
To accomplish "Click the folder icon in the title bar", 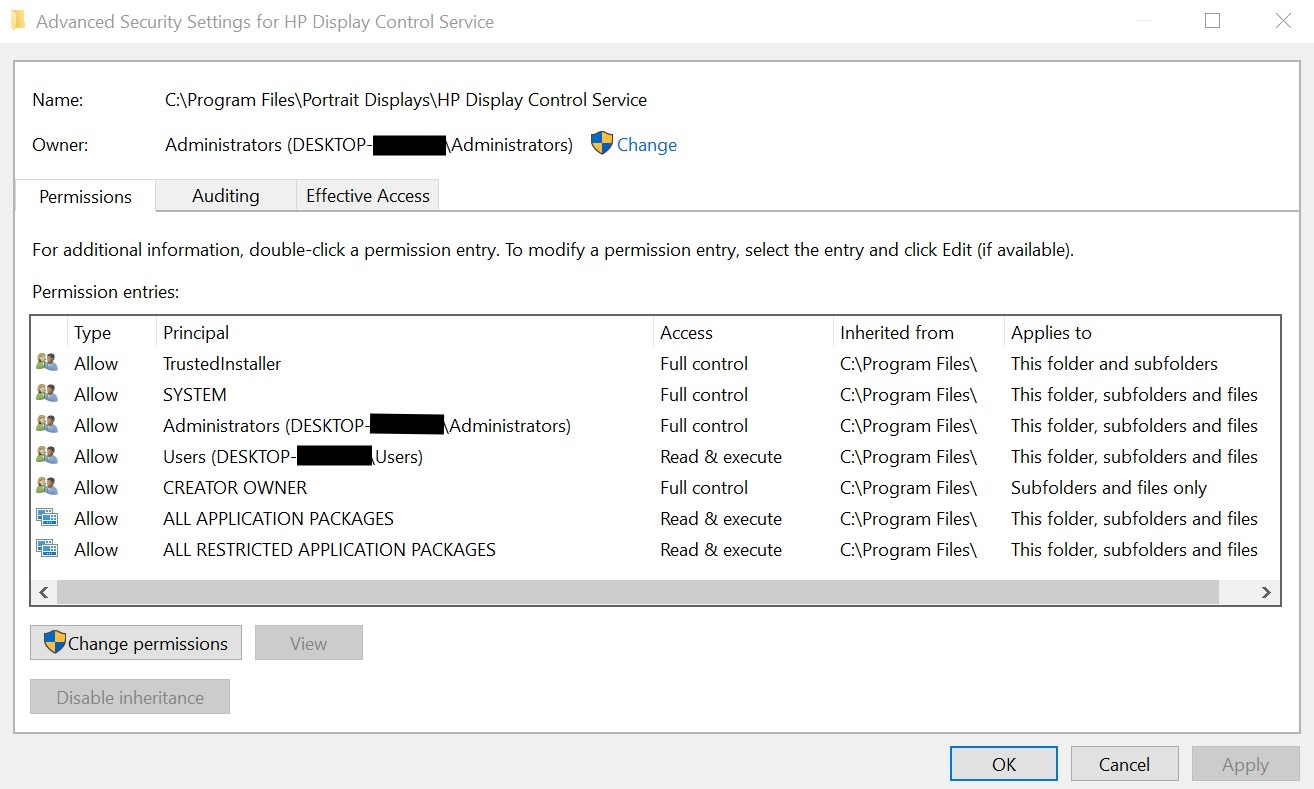I will click(x=17, y=18).
